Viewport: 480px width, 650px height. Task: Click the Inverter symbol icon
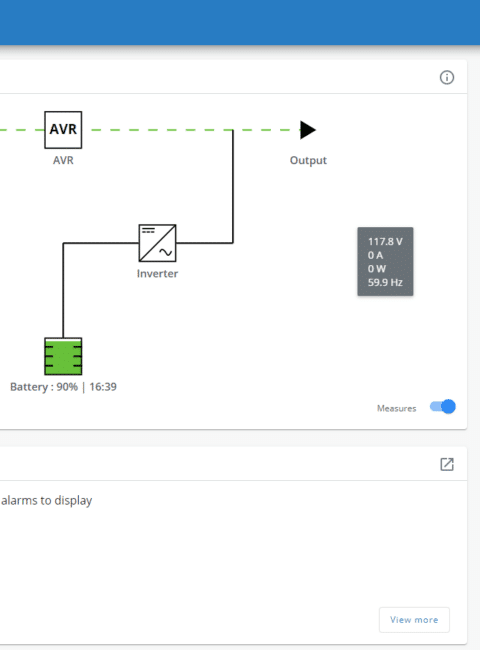(157, 243)
